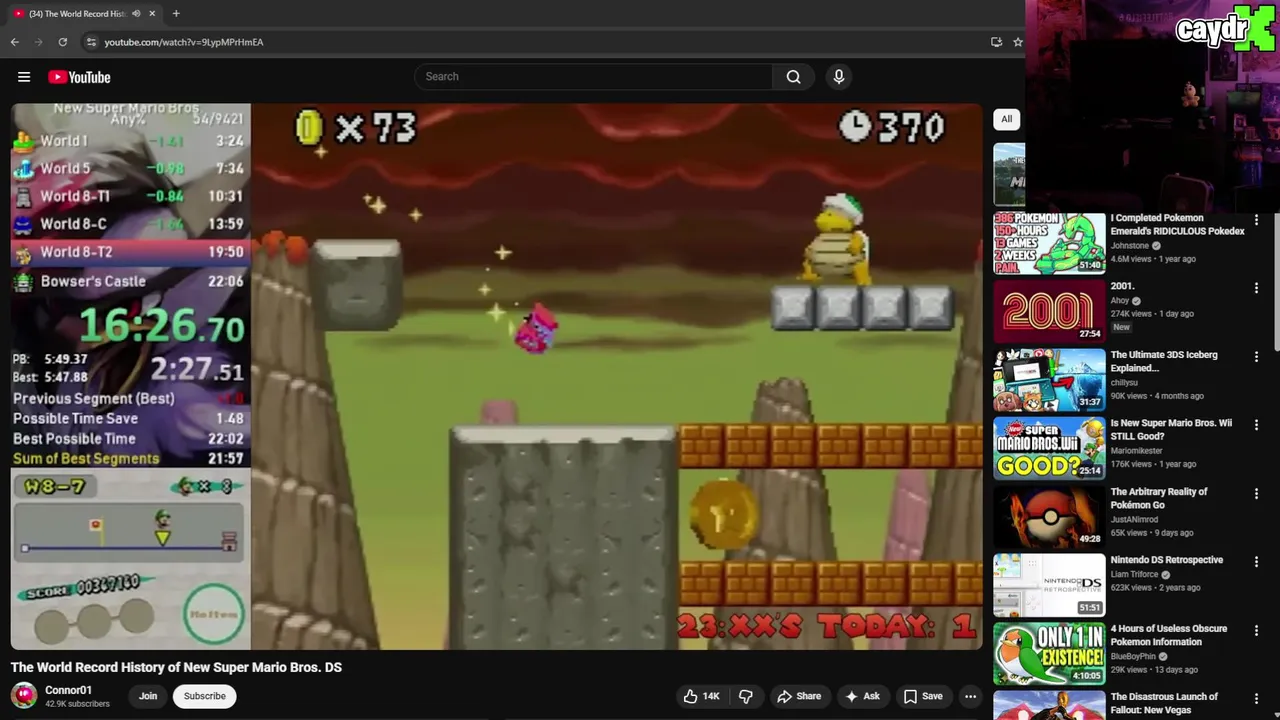Open the Connor01 channel avatar
The height and width of the screenshot is (720, 1280).
pyautogui.click(x=24, y=696)
